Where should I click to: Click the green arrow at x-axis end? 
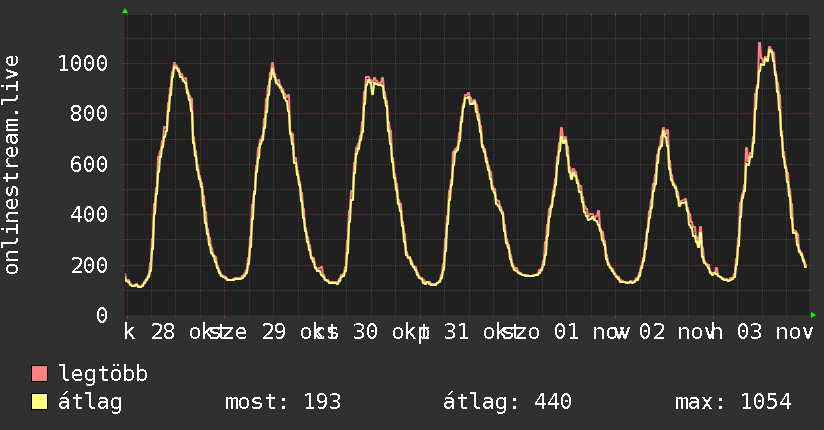[813, 315]
